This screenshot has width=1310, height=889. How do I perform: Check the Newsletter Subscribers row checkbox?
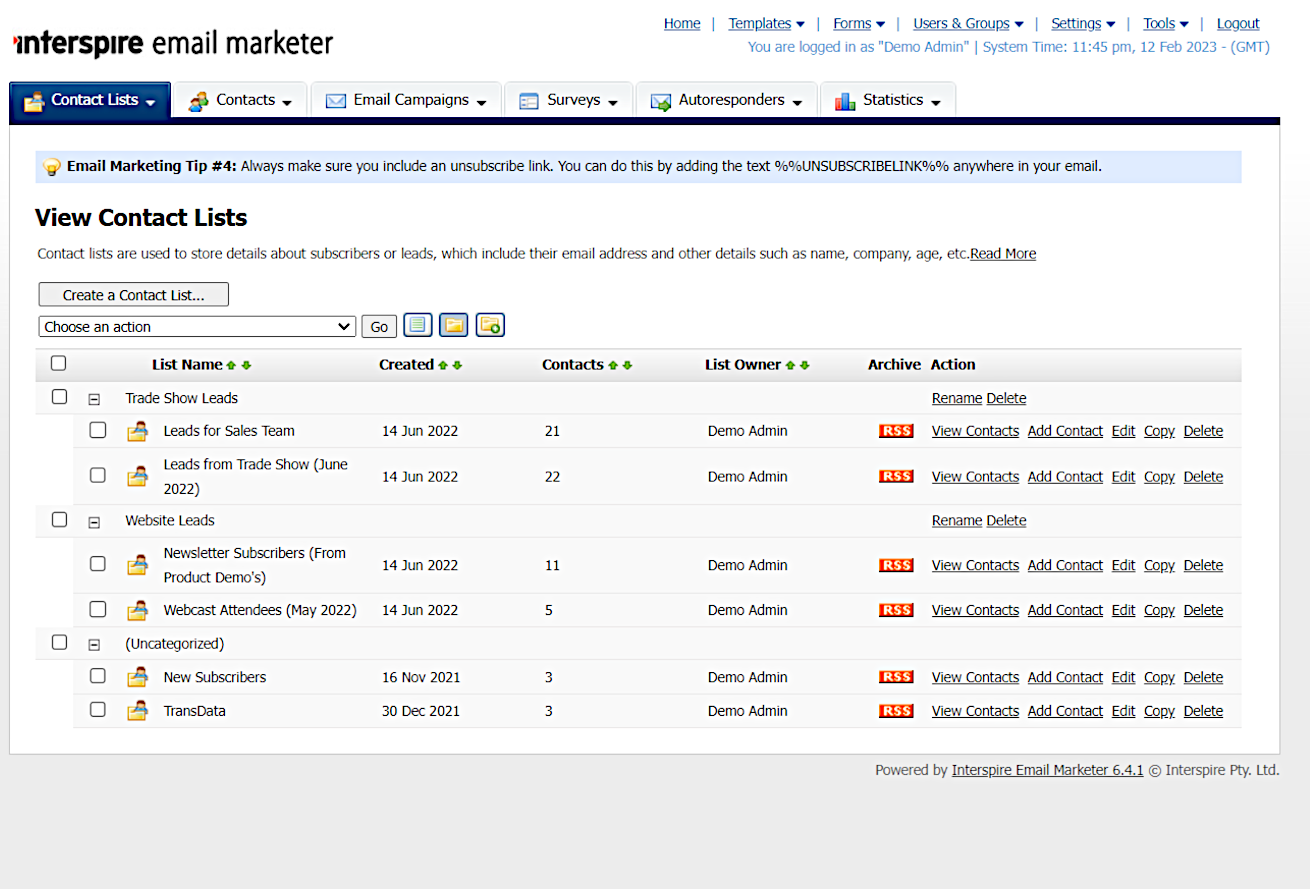97,563
